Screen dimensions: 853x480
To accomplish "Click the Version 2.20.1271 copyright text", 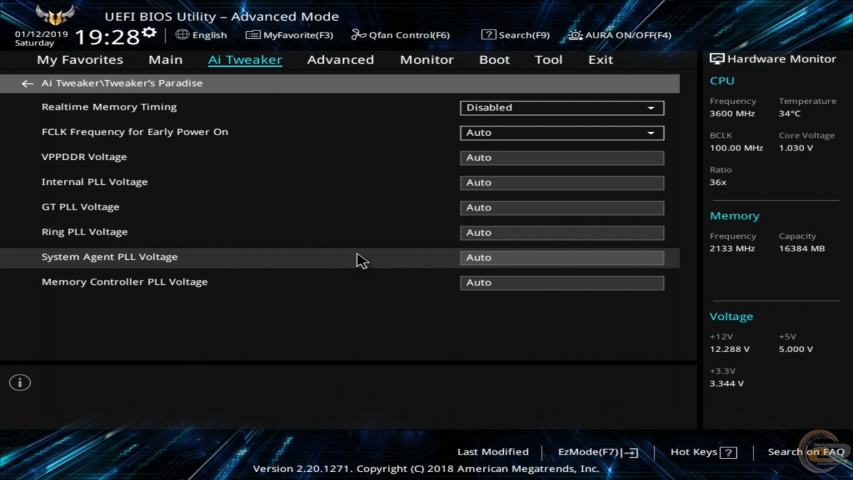I will (426, 469).
